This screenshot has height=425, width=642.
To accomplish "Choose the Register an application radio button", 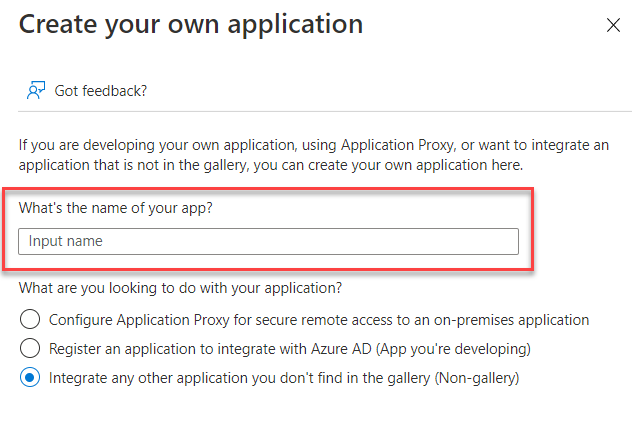I will coord(30,349).
